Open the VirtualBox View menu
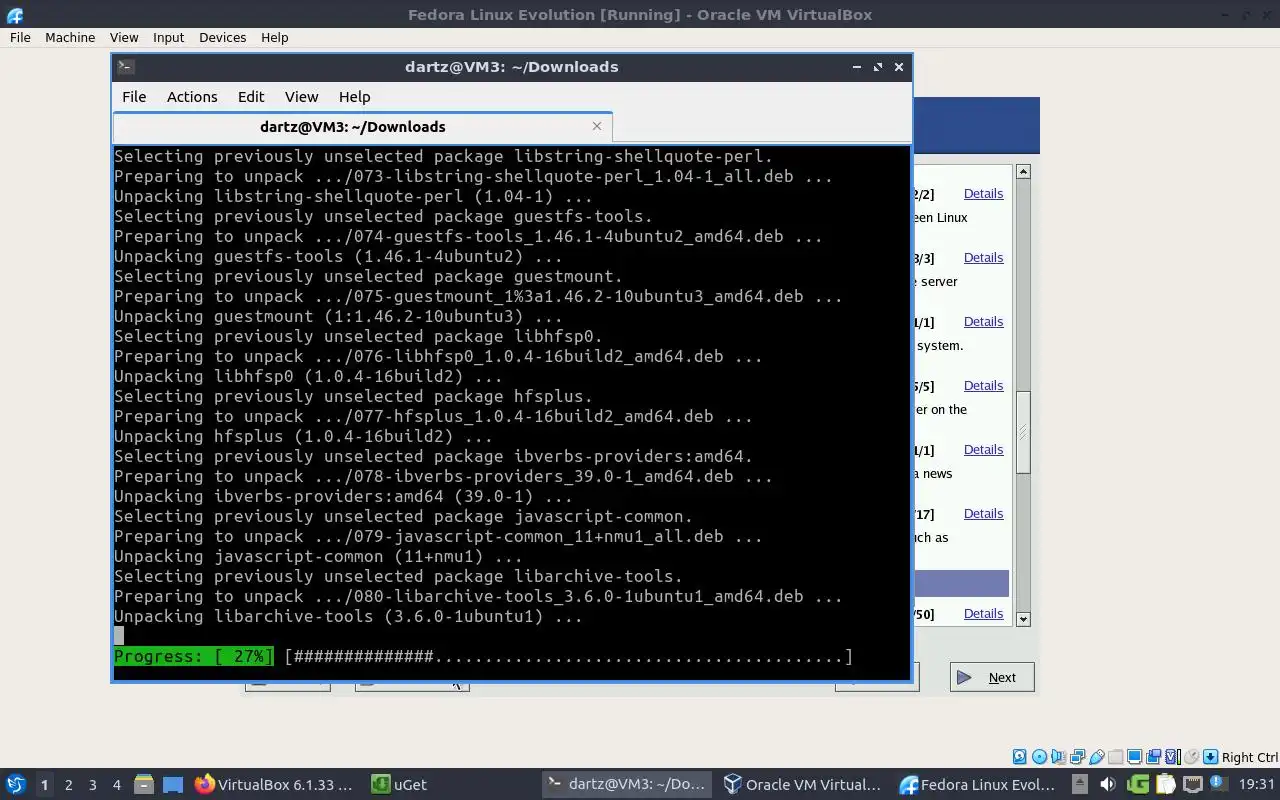Image resolution: width=1280 pixels, height=800 pixels. (124, 37)
